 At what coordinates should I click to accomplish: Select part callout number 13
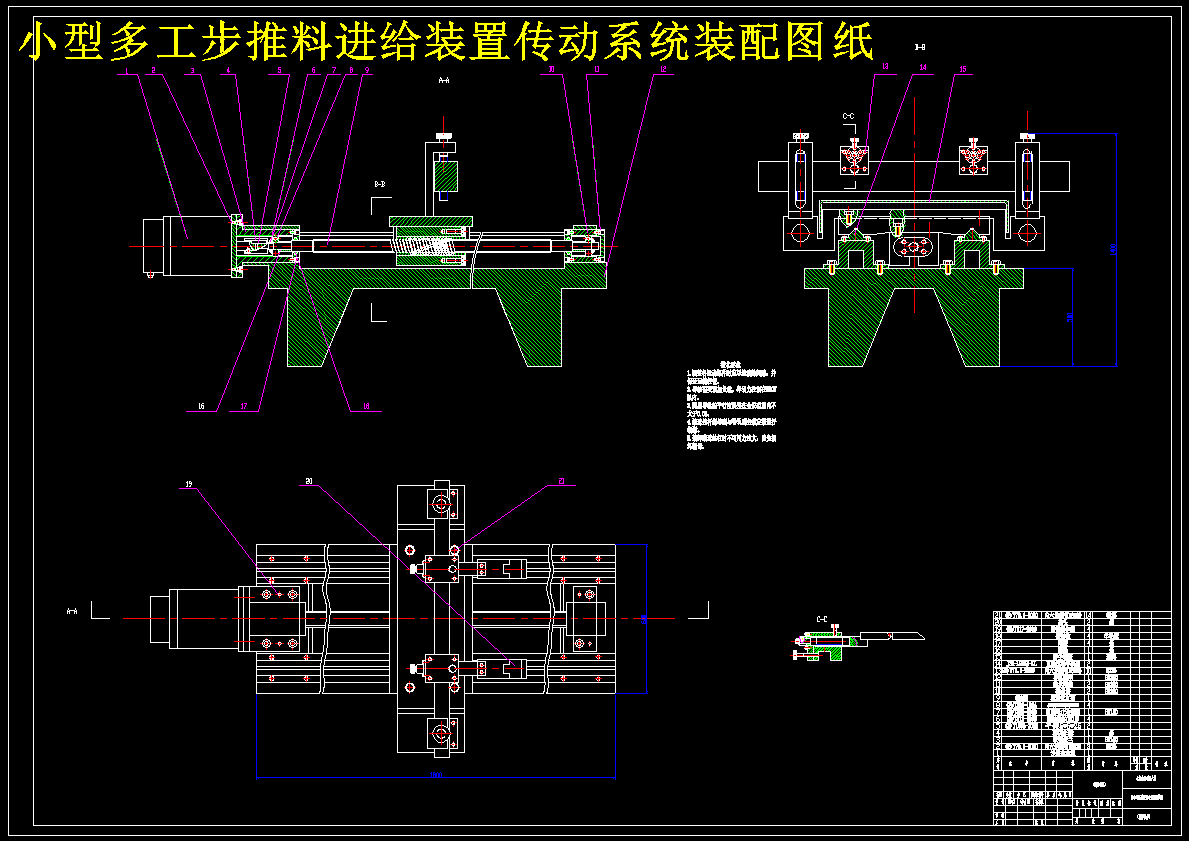point(885,68)
